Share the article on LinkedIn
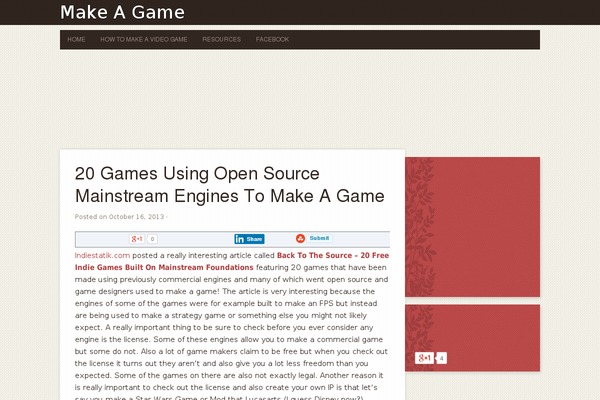The image size is (600, 400). click(249, 239)
